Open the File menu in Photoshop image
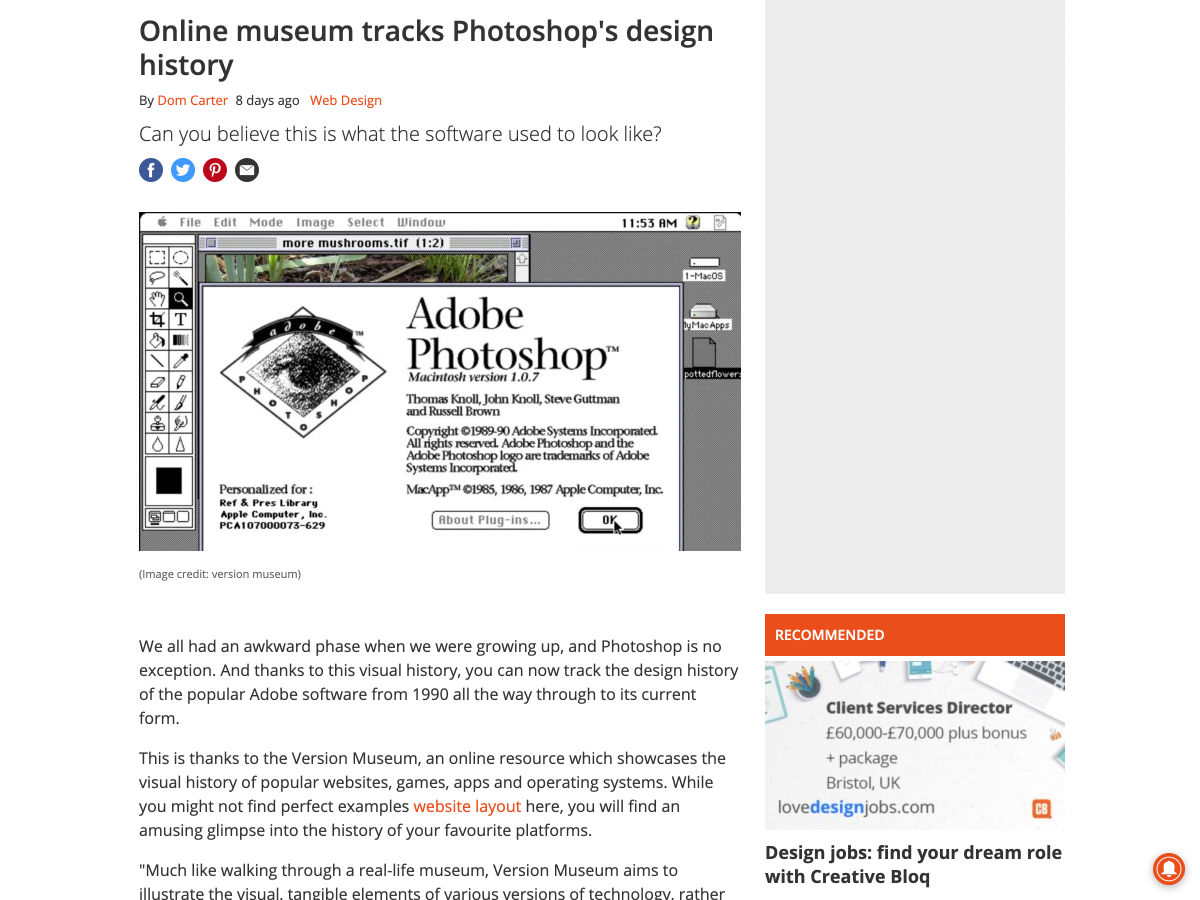This screenshot has height=900, width=1200. click(x=190, y=222)
